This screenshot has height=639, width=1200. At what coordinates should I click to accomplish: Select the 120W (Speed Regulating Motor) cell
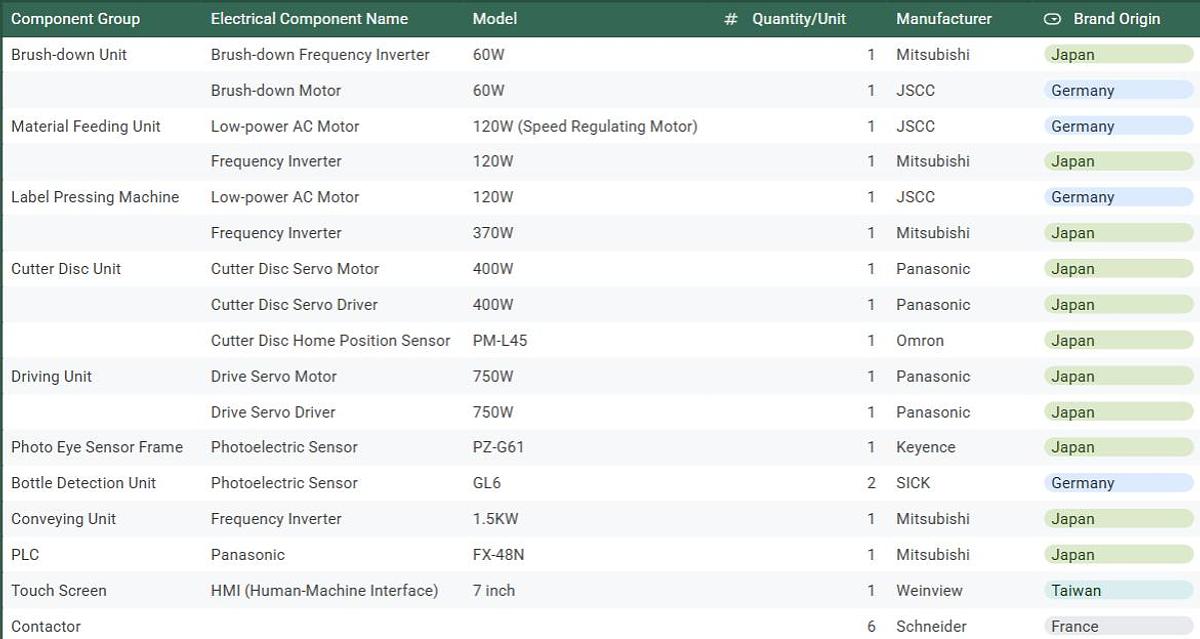585,126
